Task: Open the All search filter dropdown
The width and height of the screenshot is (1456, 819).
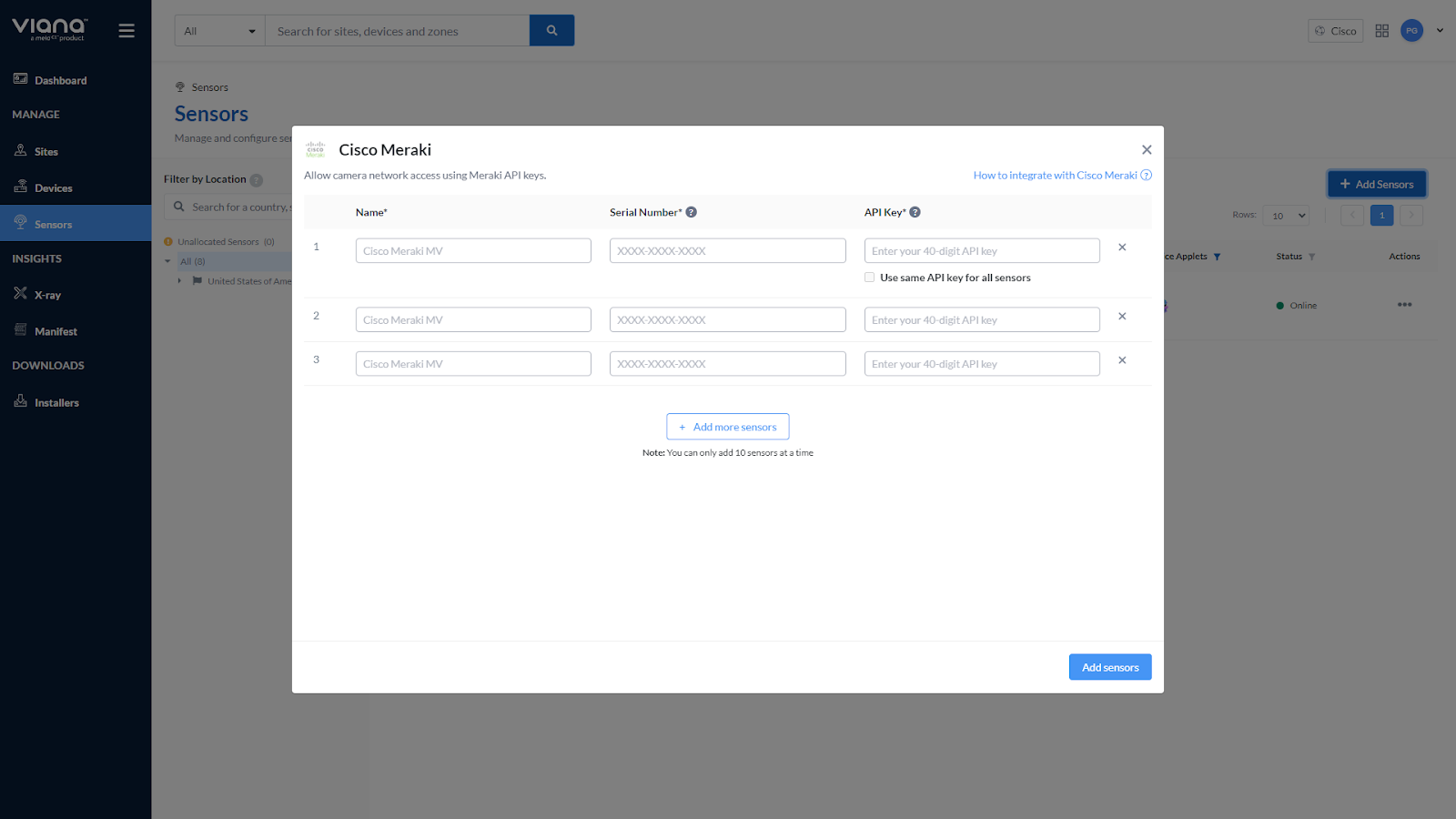Action: 219,31
